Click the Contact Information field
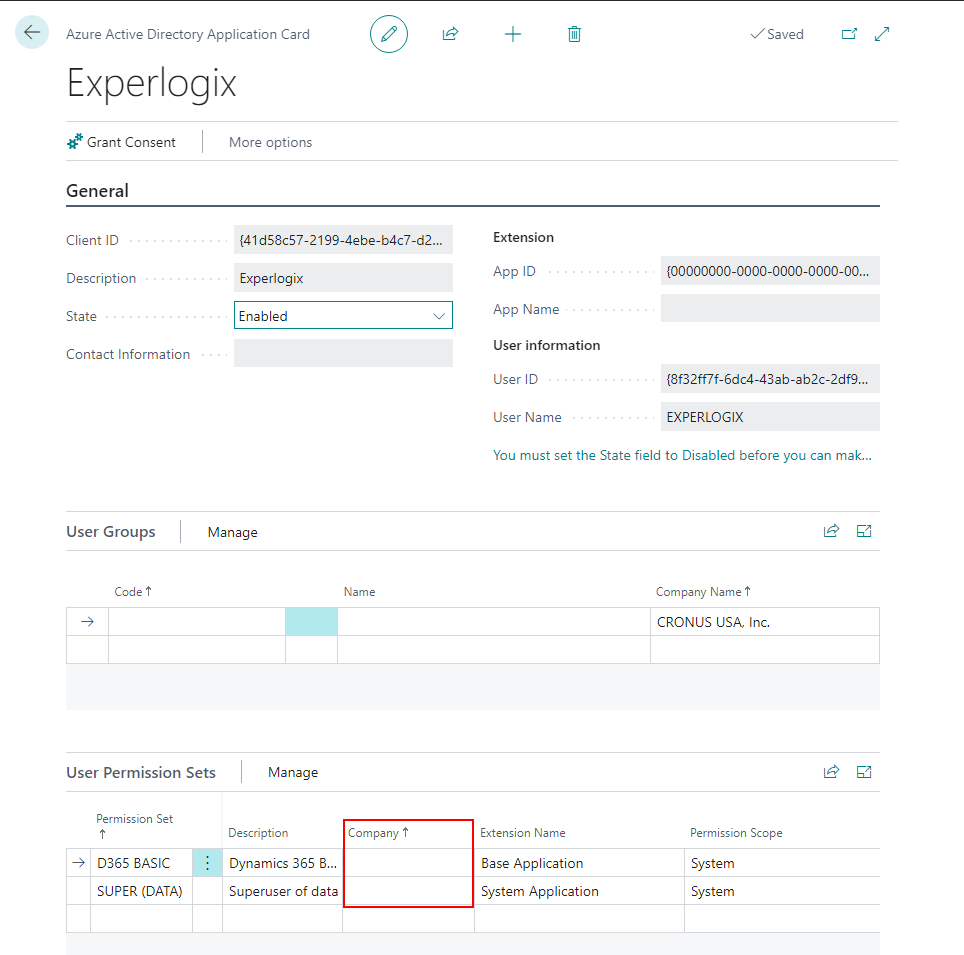 pos(343,354)
